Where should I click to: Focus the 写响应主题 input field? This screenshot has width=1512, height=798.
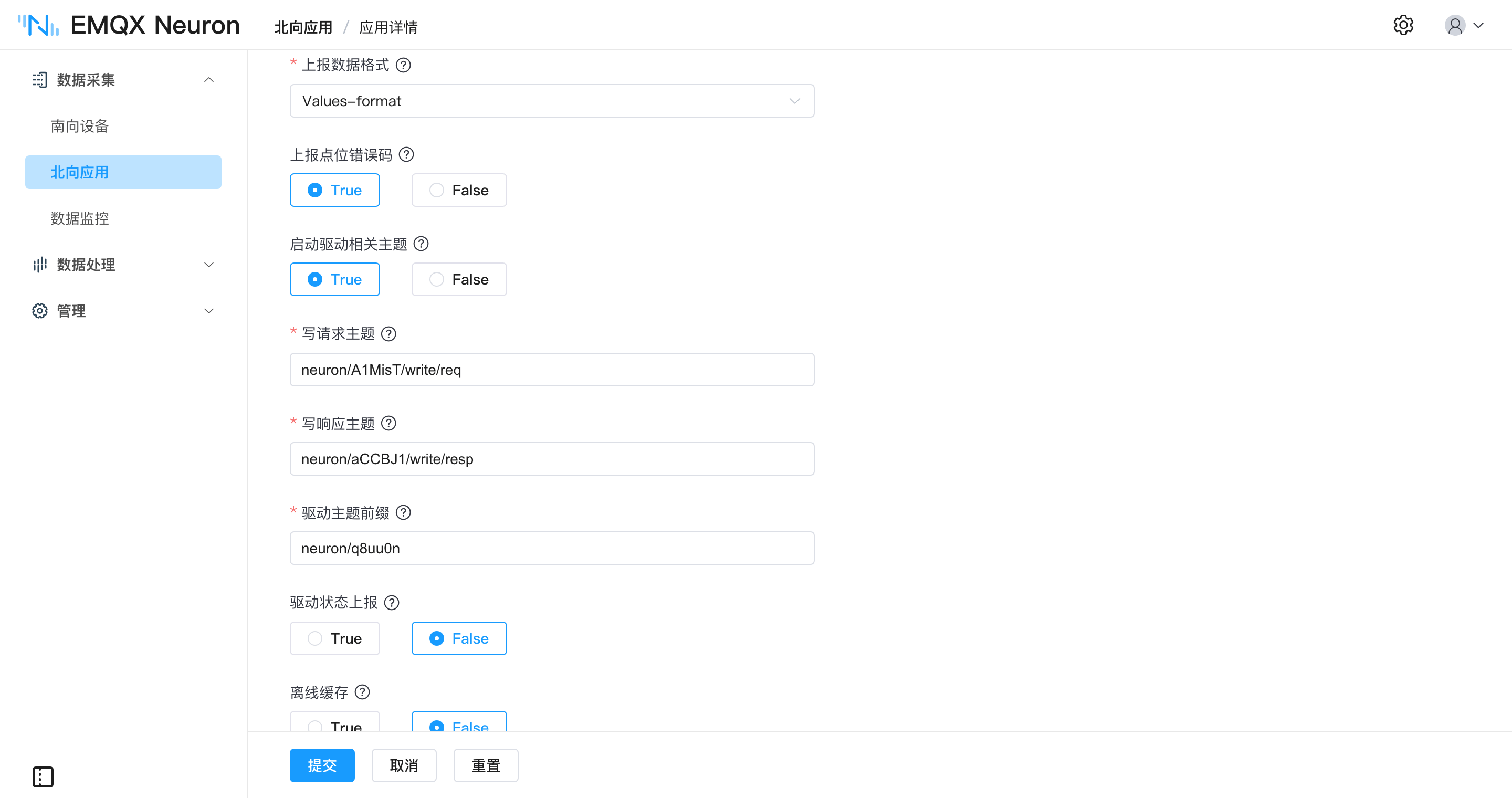pyautogui.click(x=552, y=459)
